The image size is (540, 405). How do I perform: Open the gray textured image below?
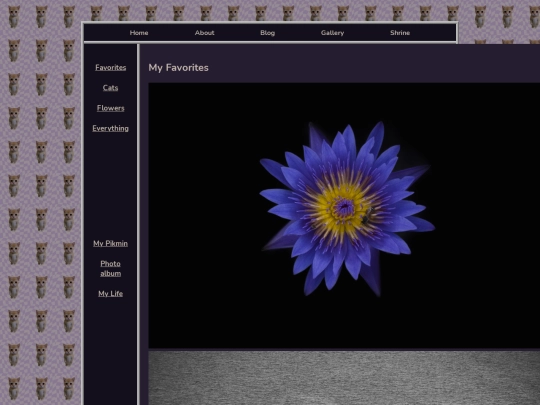click(x=344, y=378)
